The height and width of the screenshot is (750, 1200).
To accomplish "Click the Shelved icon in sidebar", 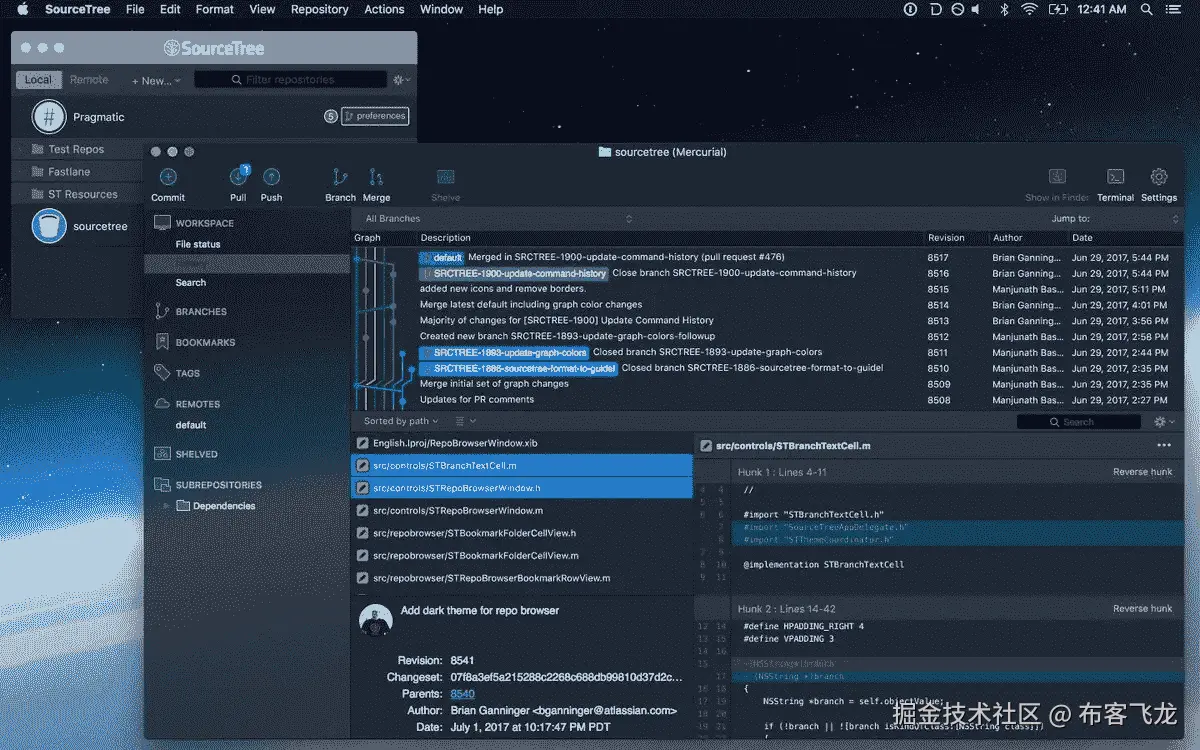I will pyautogui.click(x=162, y=454).
